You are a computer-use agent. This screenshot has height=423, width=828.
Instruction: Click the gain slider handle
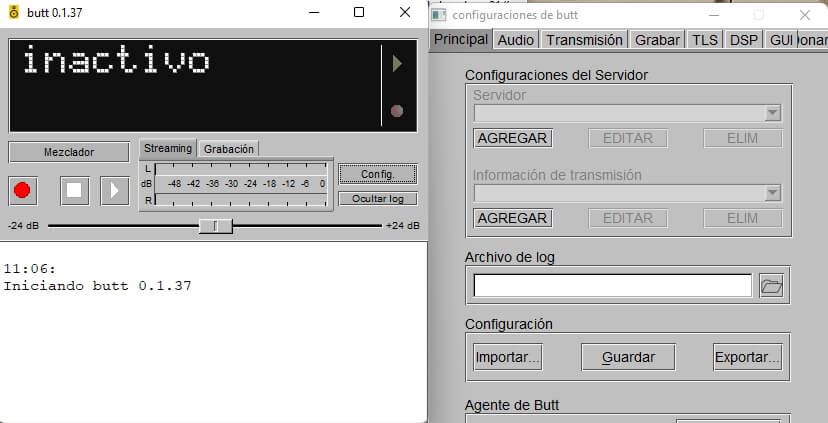[x=215, y=226]
